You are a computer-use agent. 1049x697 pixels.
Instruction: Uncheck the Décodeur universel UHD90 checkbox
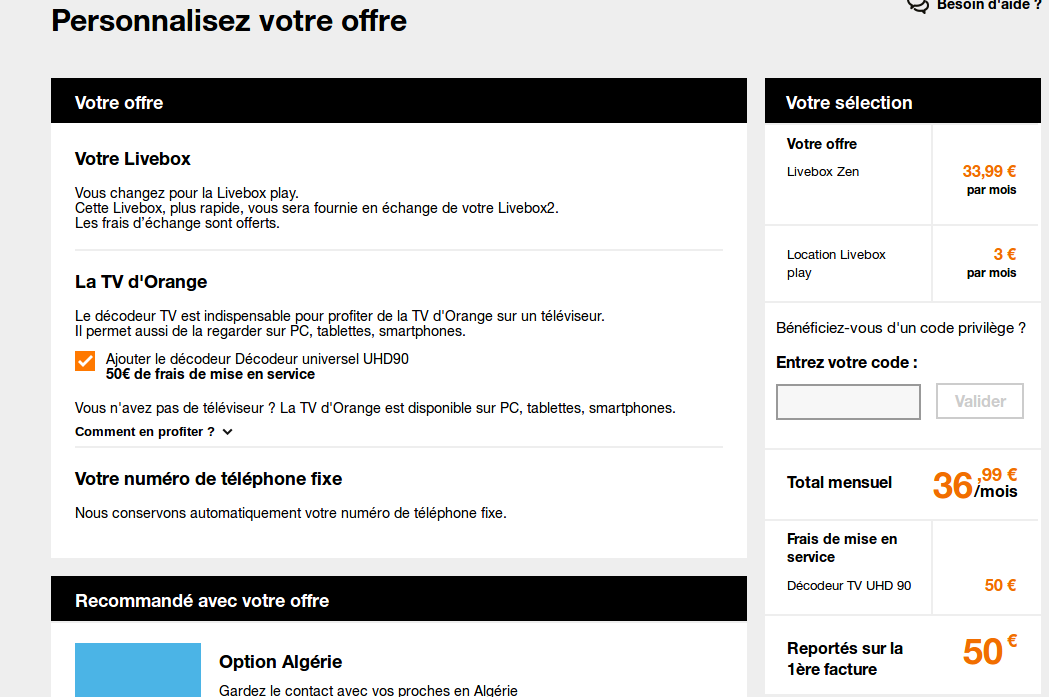(85, 361)
